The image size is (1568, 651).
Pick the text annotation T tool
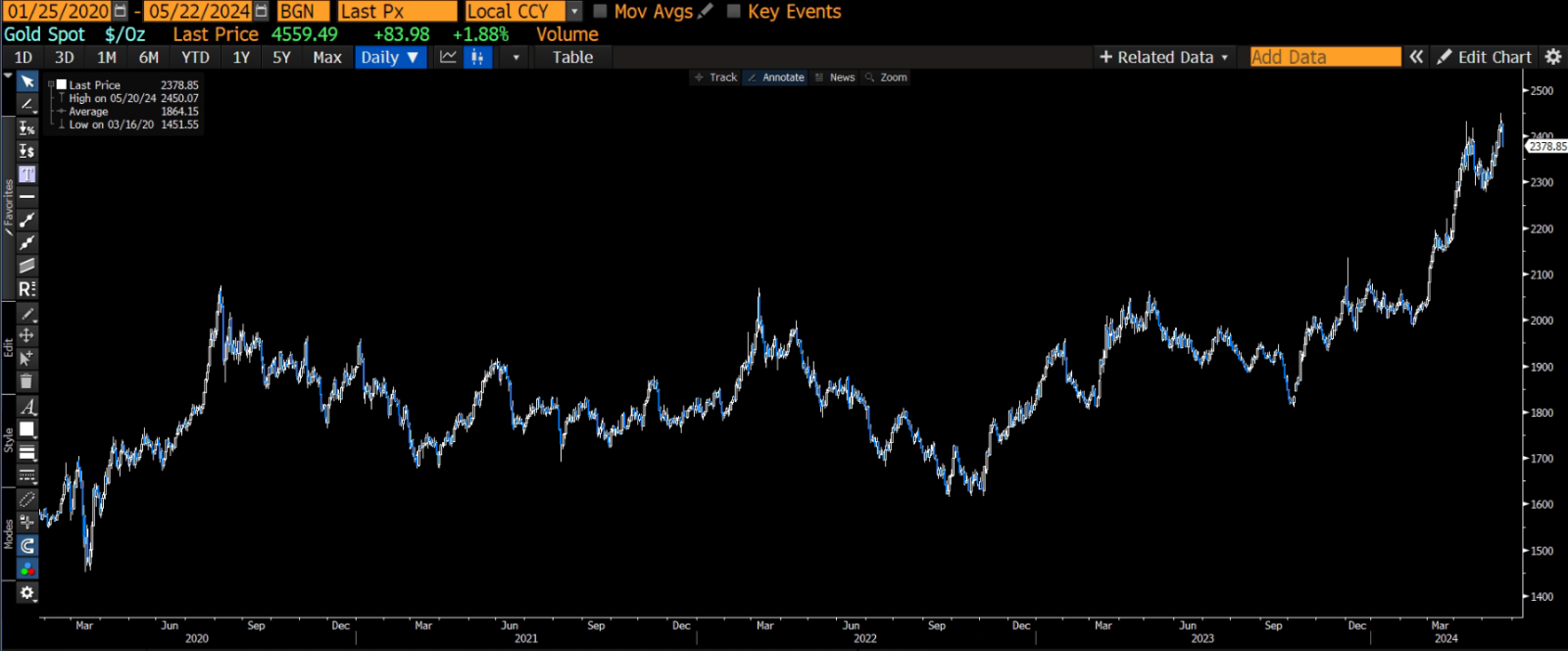pyautogui.click(x=27, y=175)
